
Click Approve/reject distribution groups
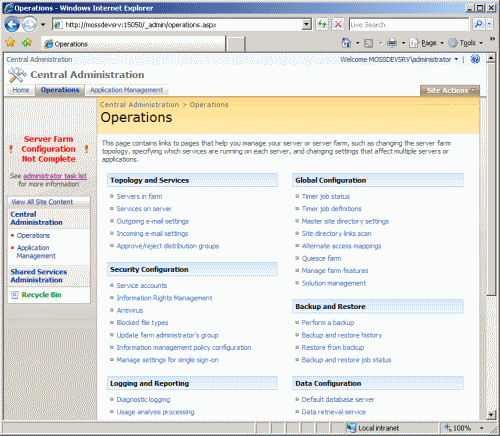tap(168, 246)
